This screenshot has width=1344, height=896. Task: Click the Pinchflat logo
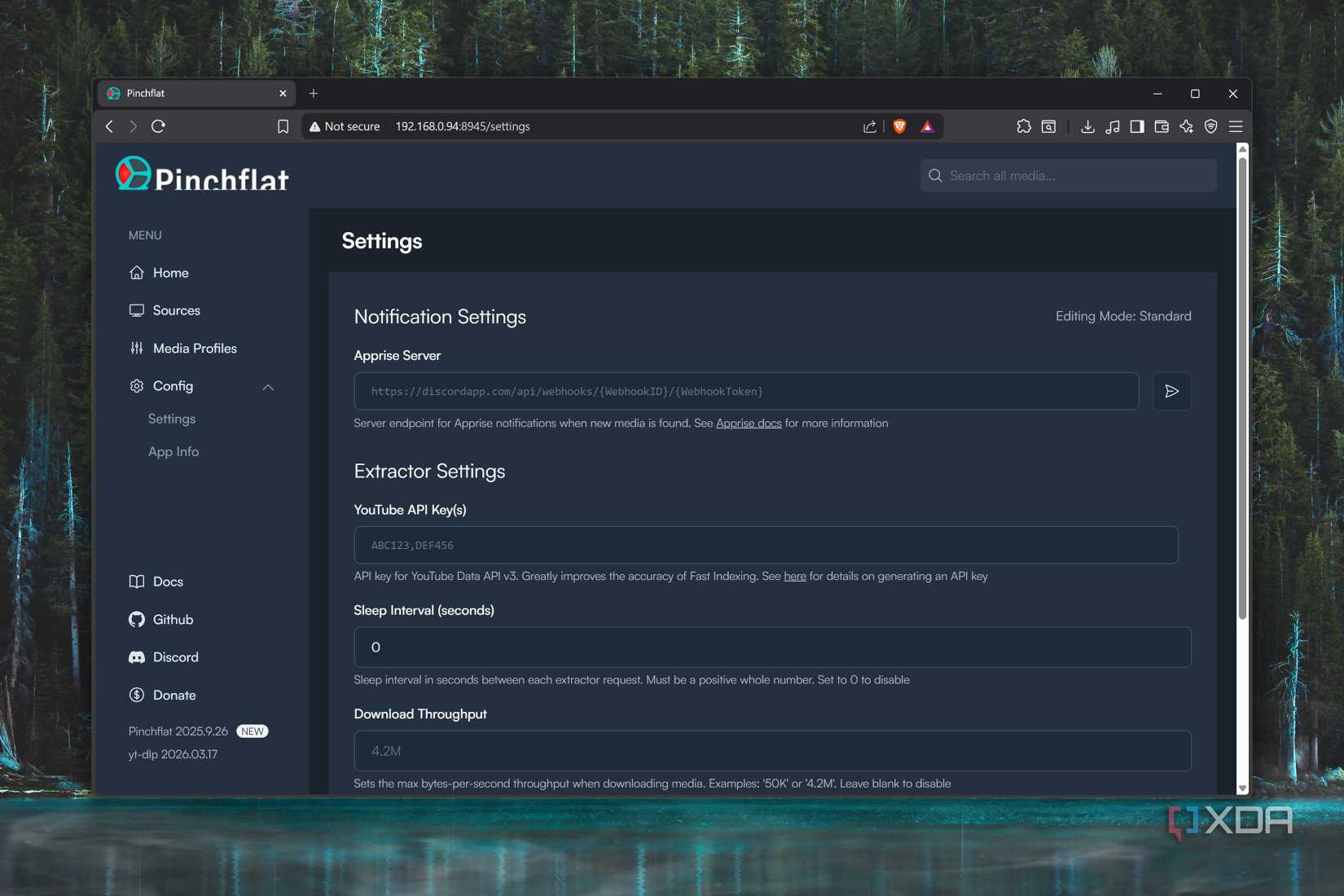[202, 174]
